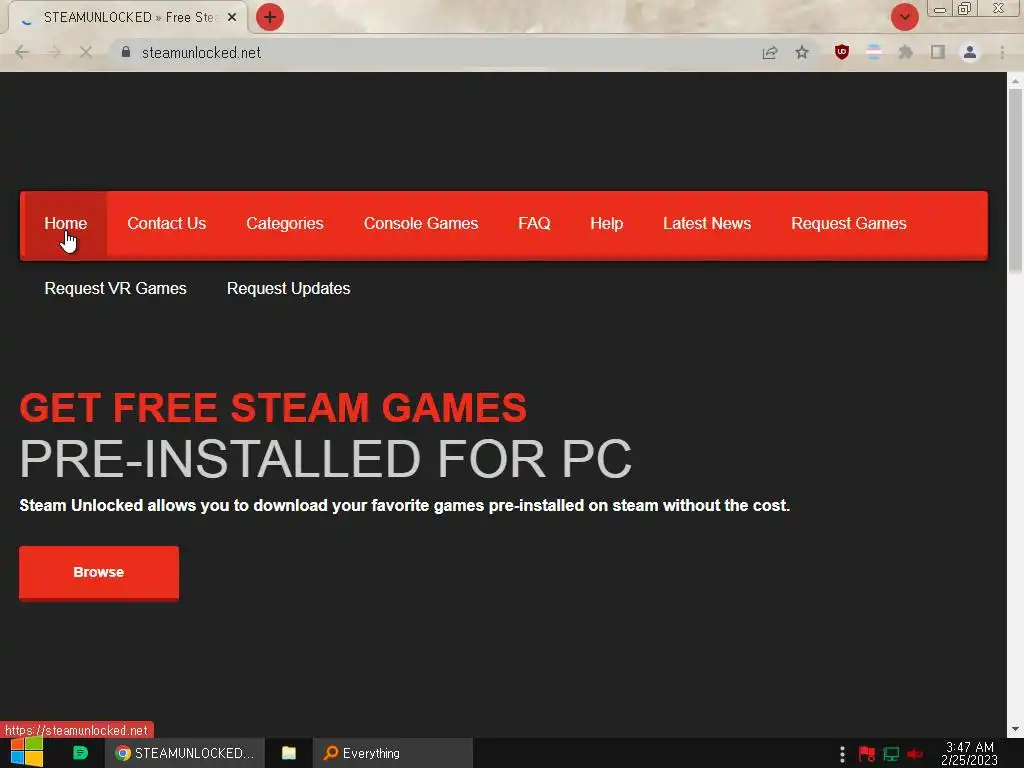The image size is (1024, 768).
Task: Open Home in the site menu
Action: pyautogui.click(x=65, y=224)
